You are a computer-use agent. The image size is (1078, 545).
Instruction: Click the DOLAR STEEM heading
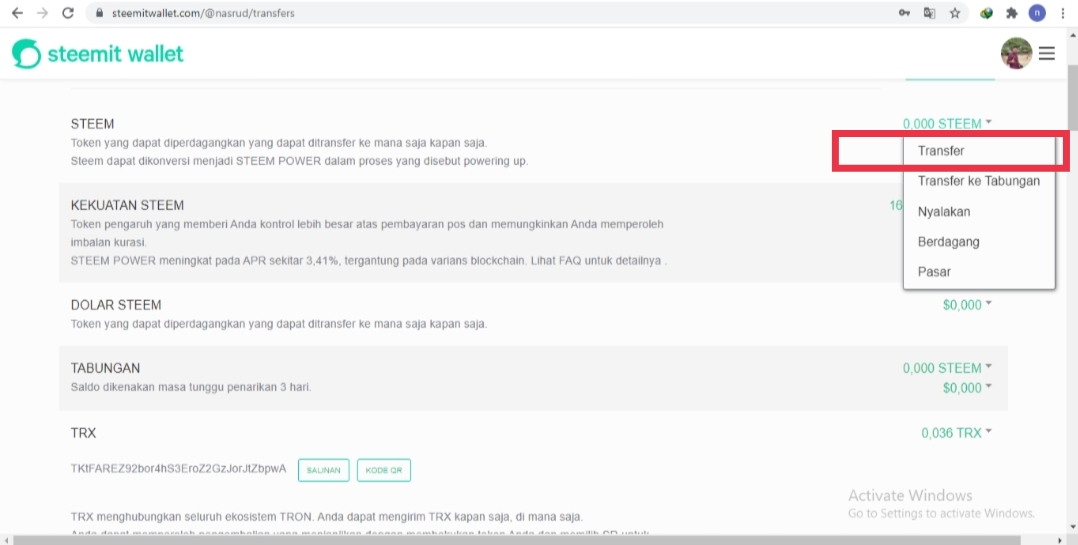pos(116,305)
